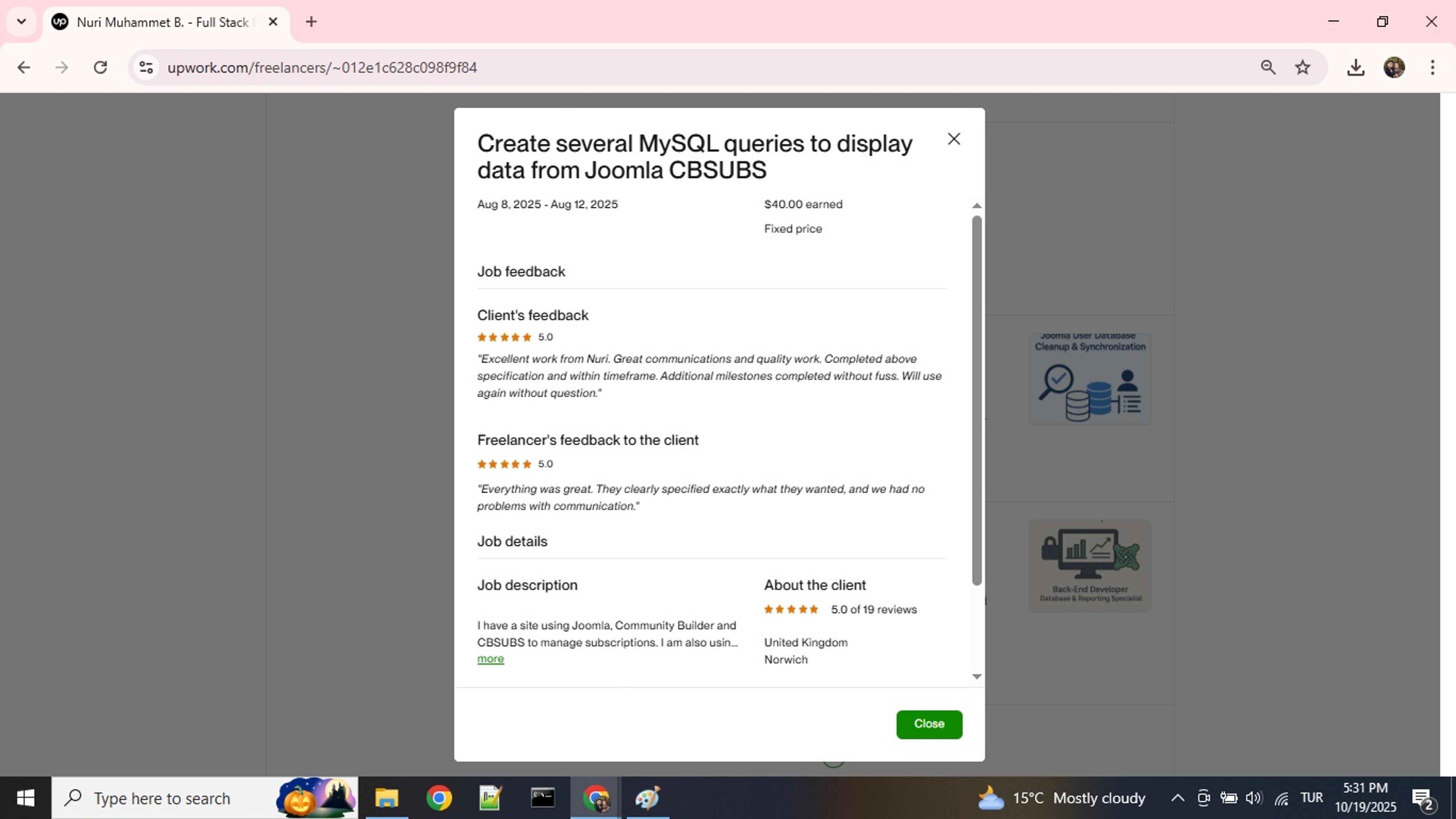Click the "Job details" heading
Screen dimensions: 1456x819
[511, 541]
